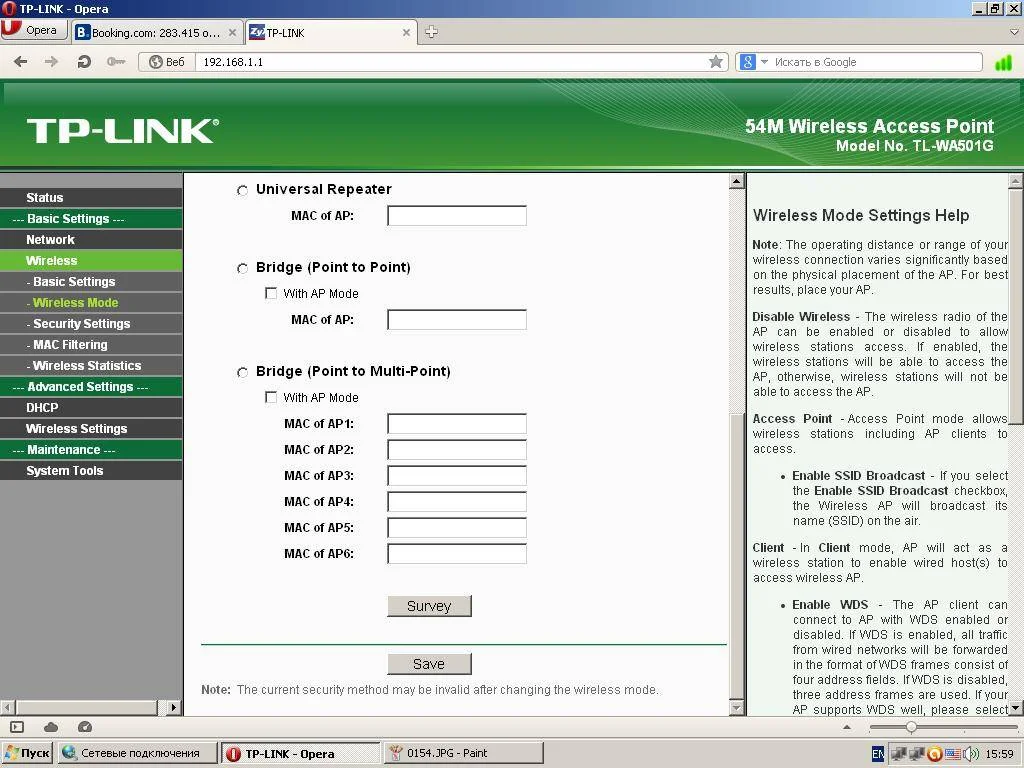Click help pane scroll down arrow
Image resolution: width=1024 pixels, height=768 pixels.
[1016, 708]
